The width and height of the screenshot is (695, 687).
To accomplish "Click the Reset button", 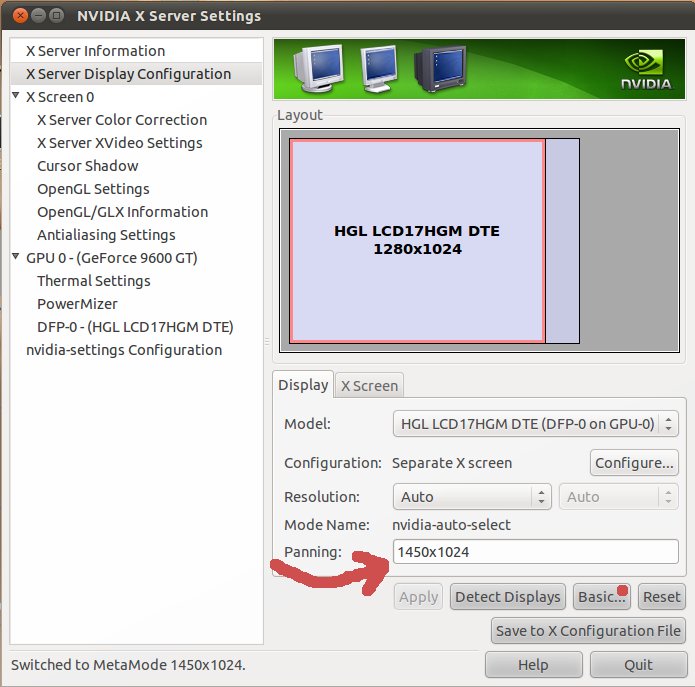I will tap(661, 597).
